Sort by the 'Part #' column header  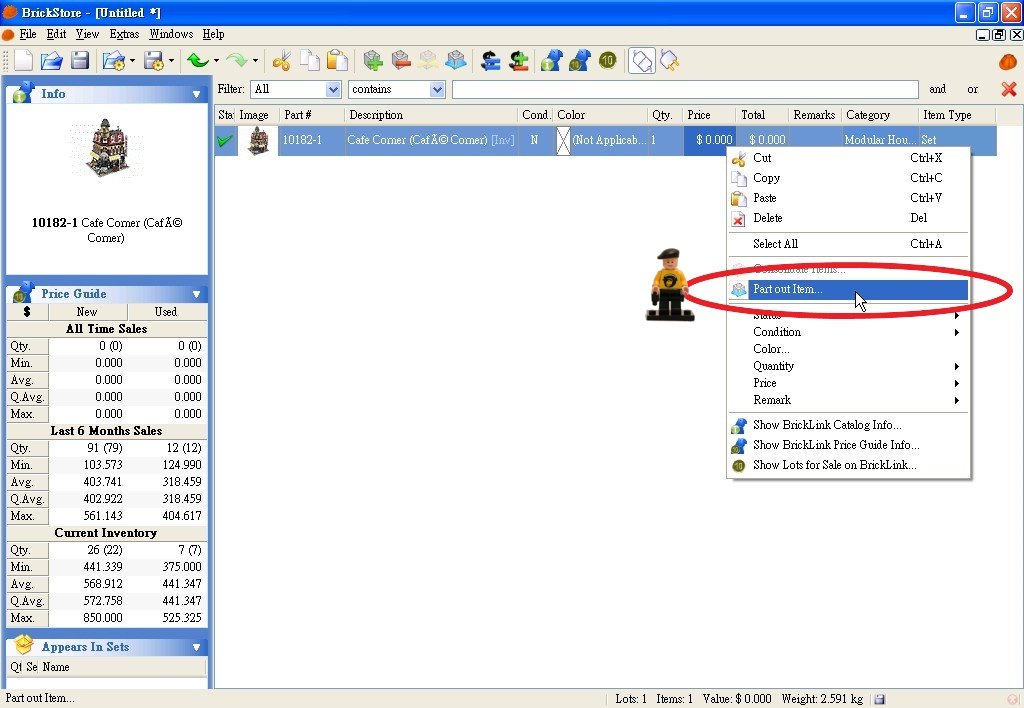click(x=312, y=115)
